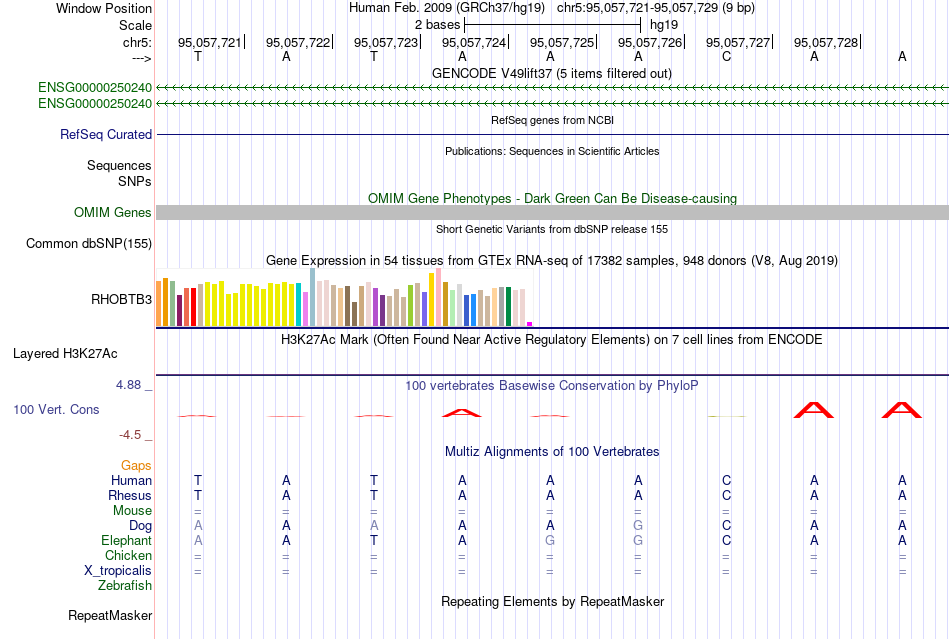The height and width of the screenshot is (639, 950).
Task: Click the Rhesus species label
Action: 130,495
